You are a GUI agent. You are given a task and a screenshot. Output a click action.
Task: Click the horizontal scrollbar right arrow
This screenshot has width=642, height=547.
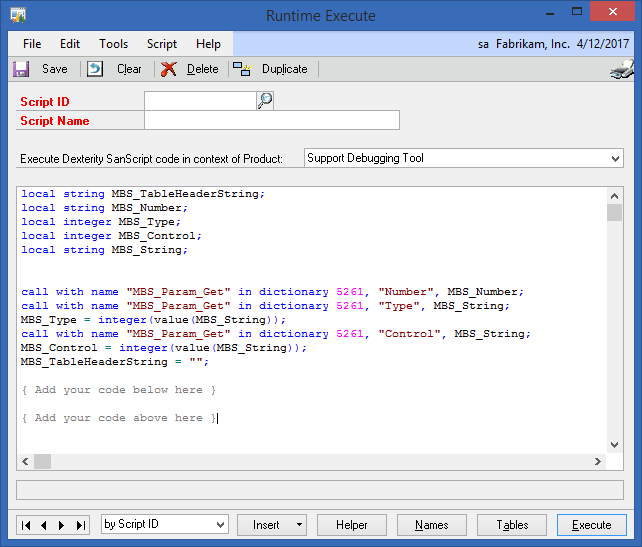[598, 461]
